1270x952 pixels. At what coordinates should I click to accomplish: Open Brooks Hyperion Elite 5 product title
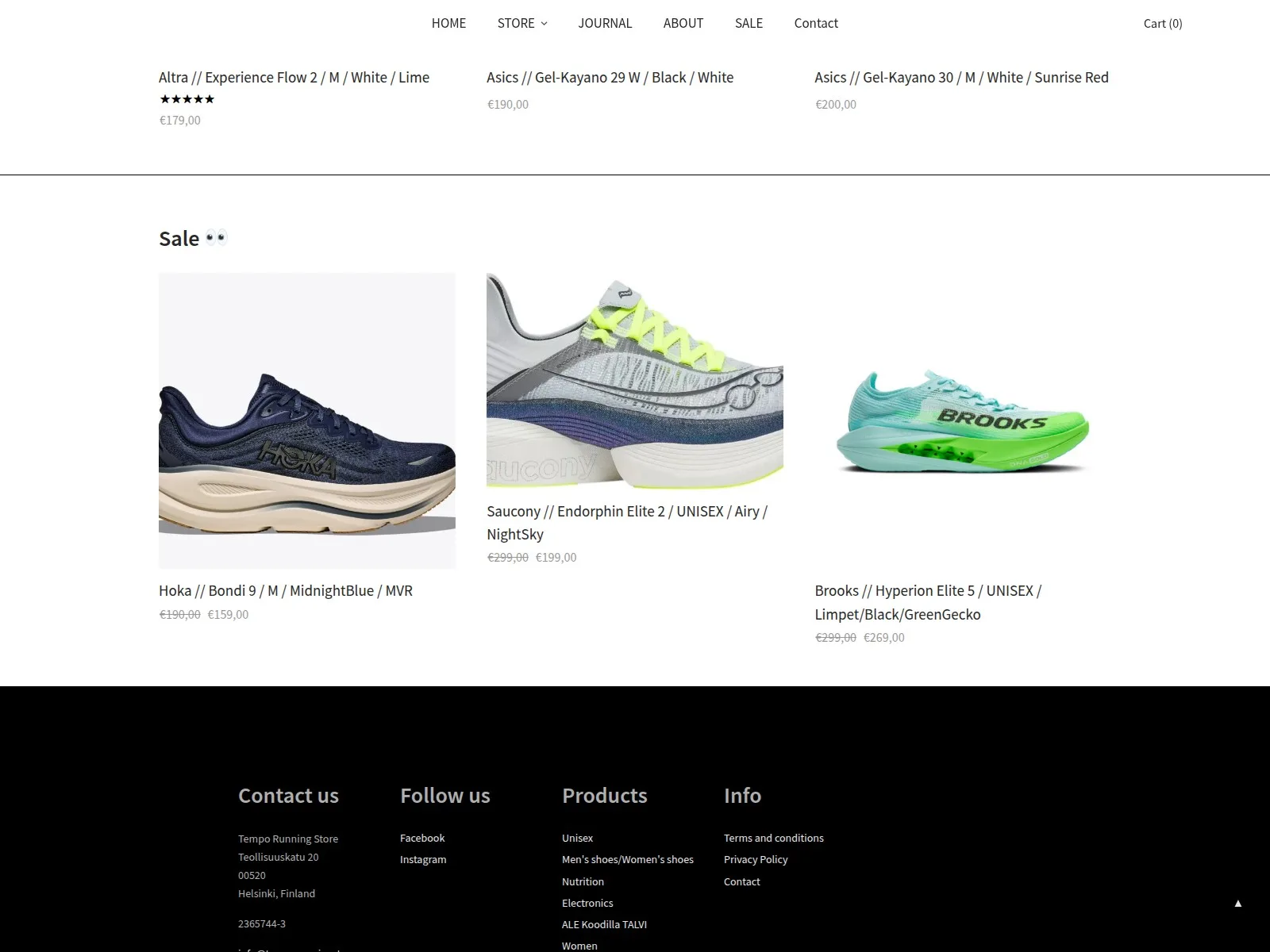coord(928,602)
